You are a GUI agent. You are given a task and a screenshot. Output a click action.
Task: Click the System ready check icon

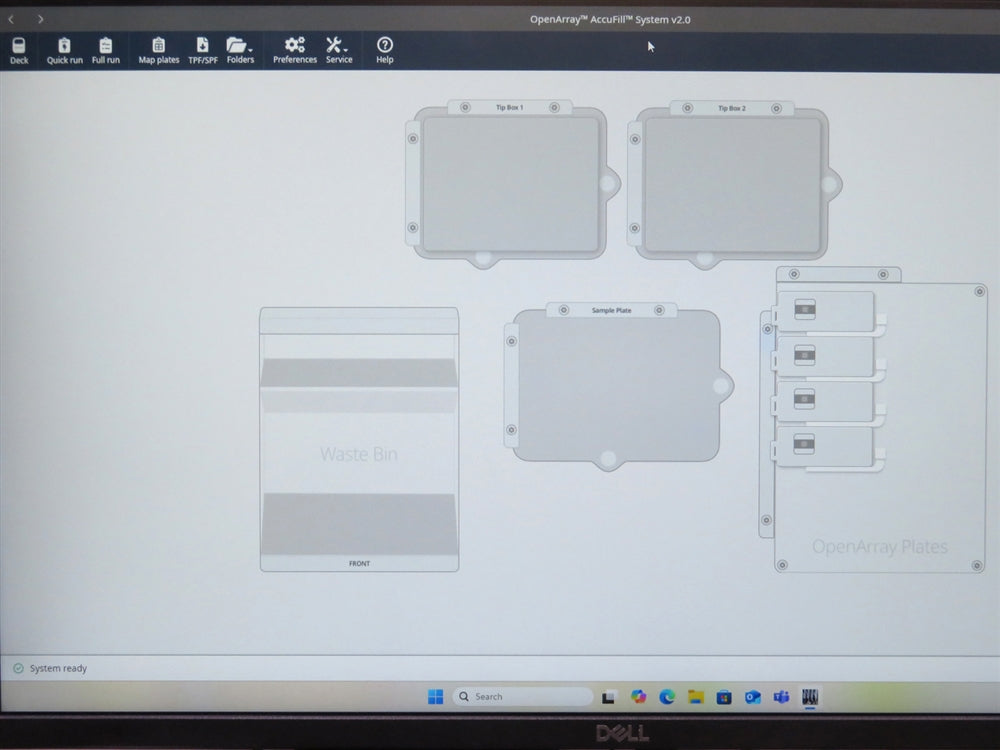click(18, 668)
